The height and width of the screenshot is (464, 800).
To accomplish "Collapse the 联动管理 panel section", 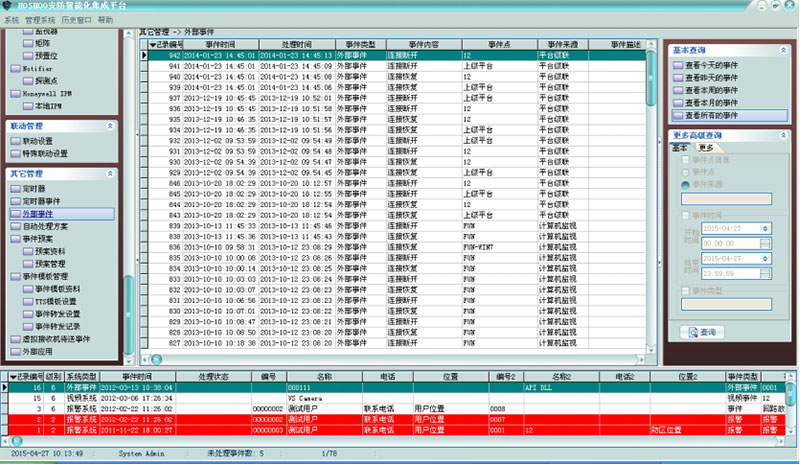I will coord(110,126).
